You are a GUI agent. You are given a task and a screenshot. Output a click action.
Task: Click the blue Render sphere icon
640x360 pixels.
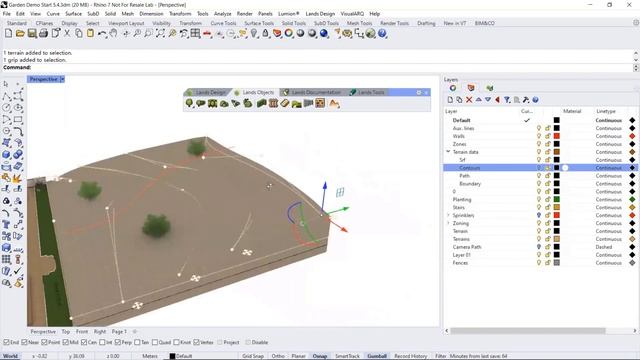click(324, 33)
